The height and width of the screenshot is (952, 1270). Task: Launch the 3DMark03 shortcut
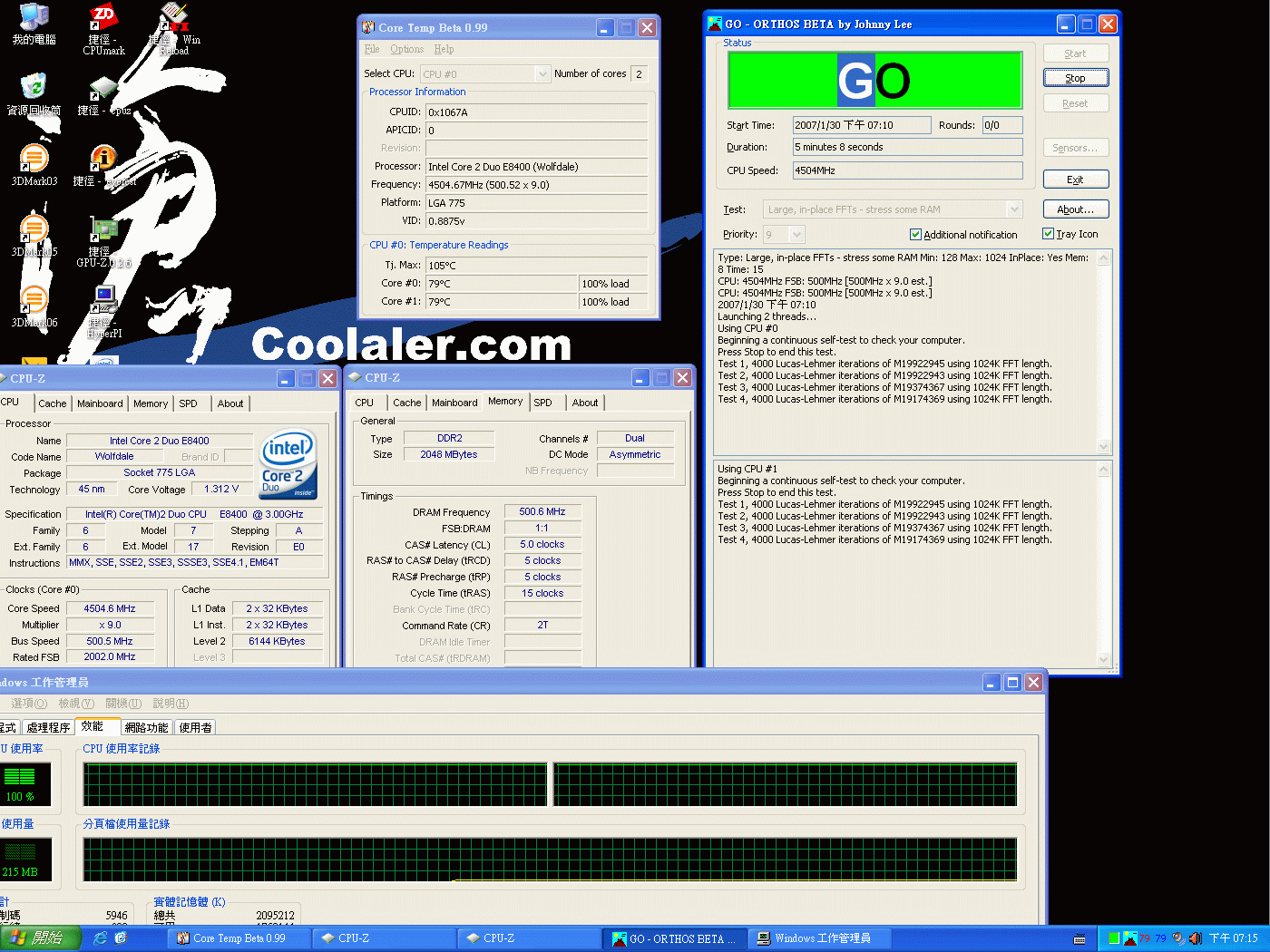(x=34, y=158)
